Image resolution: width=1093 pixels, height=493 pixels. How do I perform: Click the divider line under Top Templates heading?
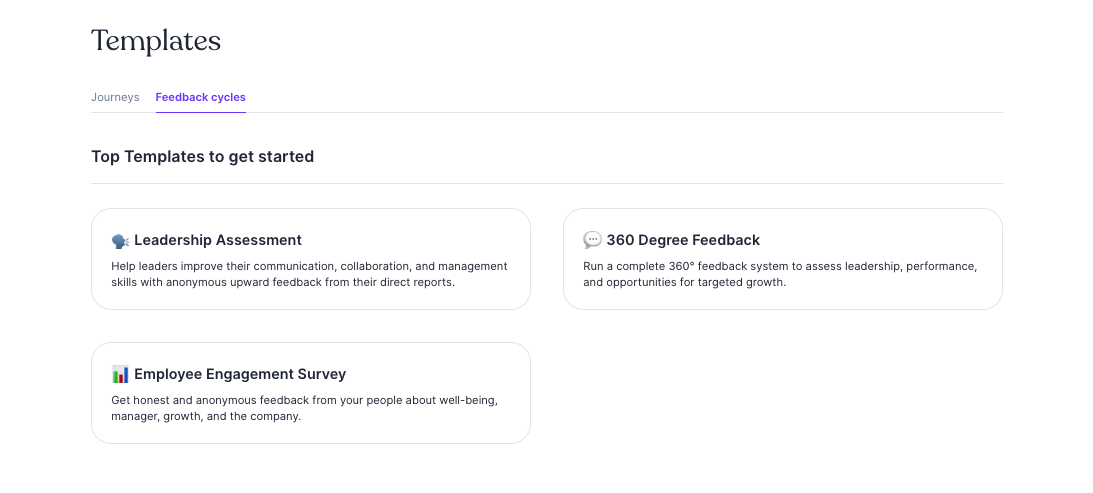click(546, 183)
